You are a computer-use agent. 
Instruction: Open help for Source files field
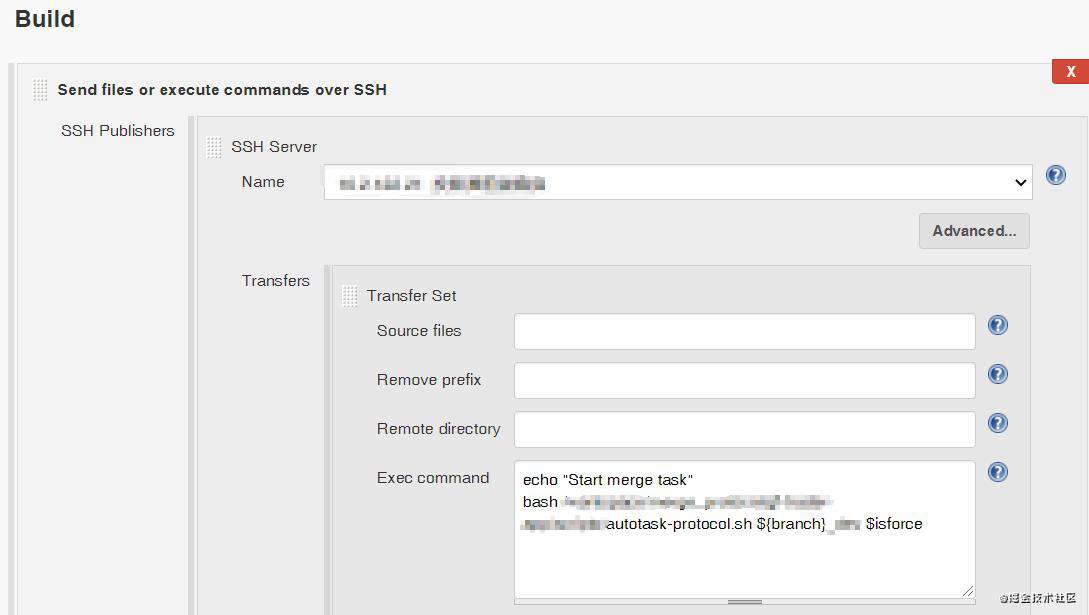point(998,325)
